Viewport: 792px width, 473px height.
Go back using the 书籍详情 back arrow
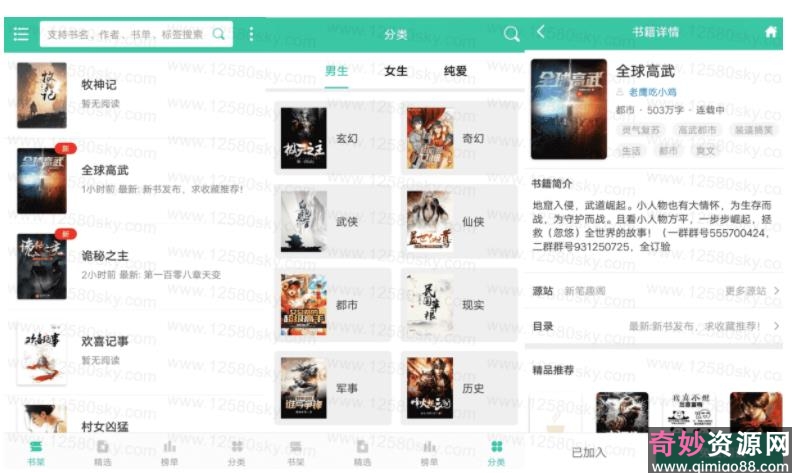coord(541,32)
